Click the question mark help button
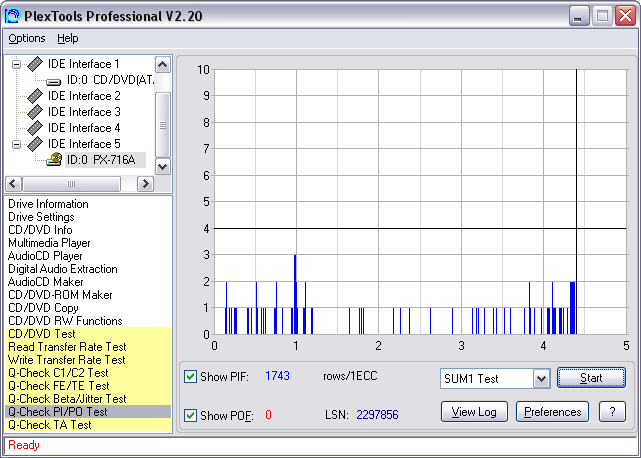 coord(612,411)
